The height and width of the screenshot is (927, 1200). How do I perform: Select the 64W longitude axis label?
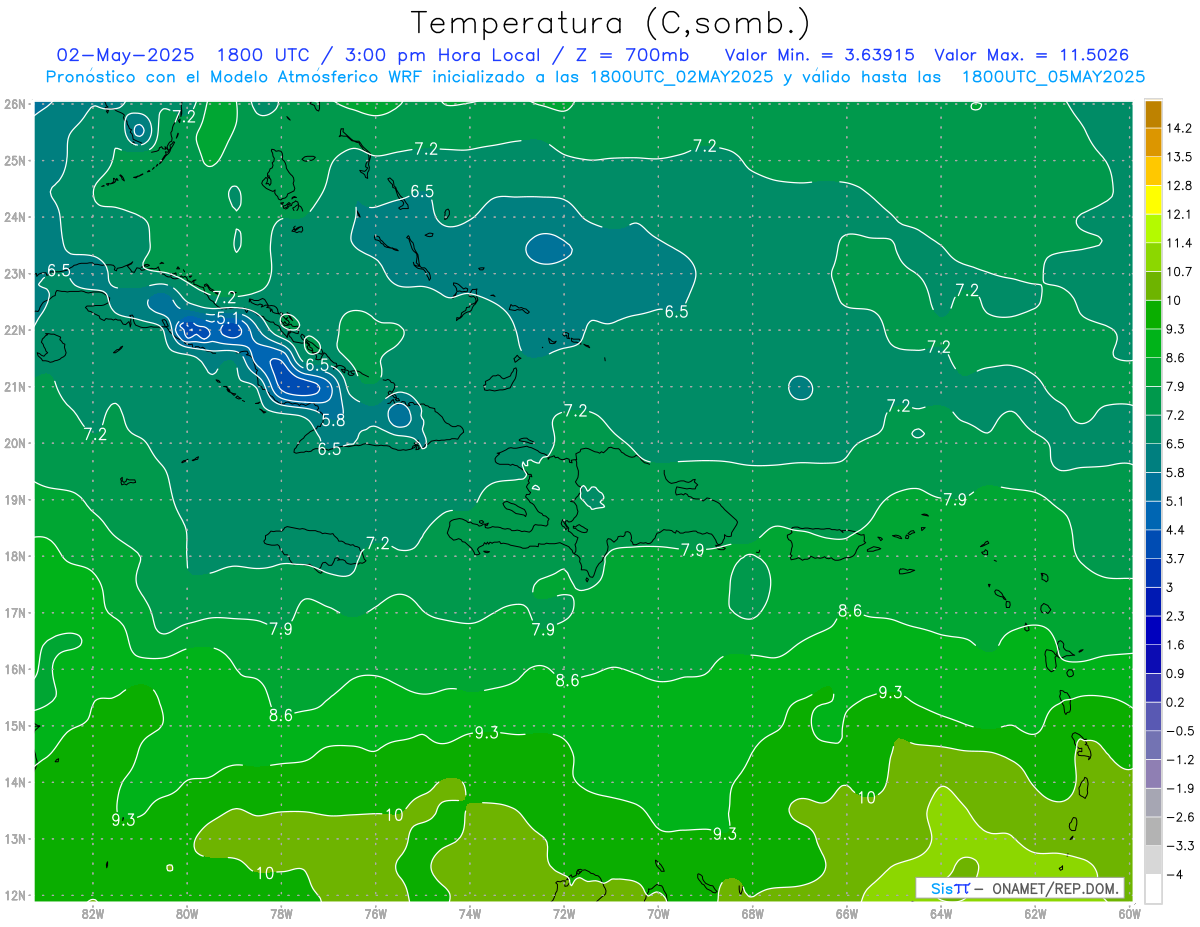[941, 912]
